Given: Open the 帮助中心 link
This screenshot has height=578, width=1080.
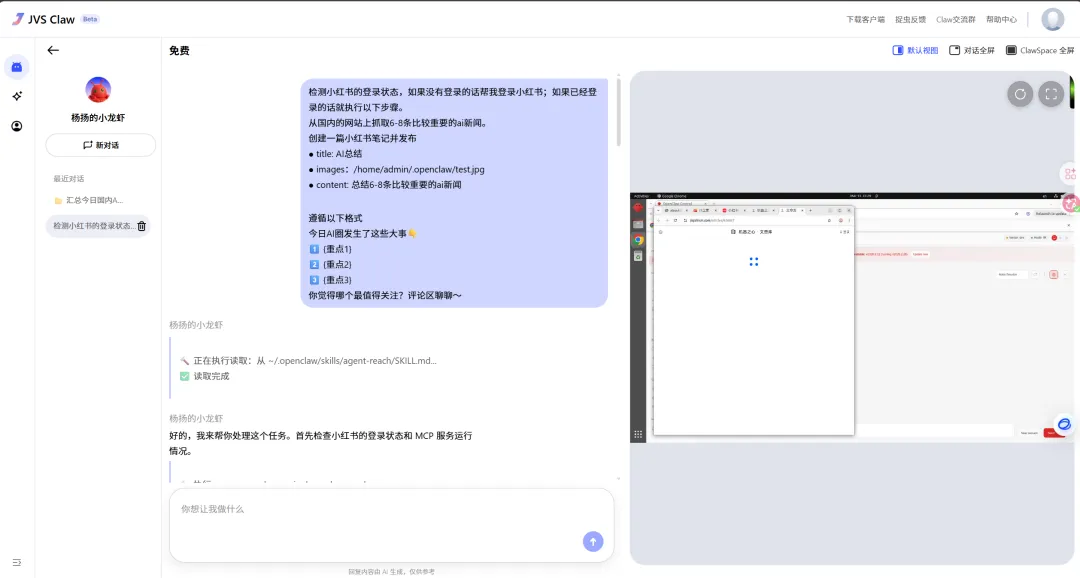Looking at the screenshot, I should (1001, 19).
